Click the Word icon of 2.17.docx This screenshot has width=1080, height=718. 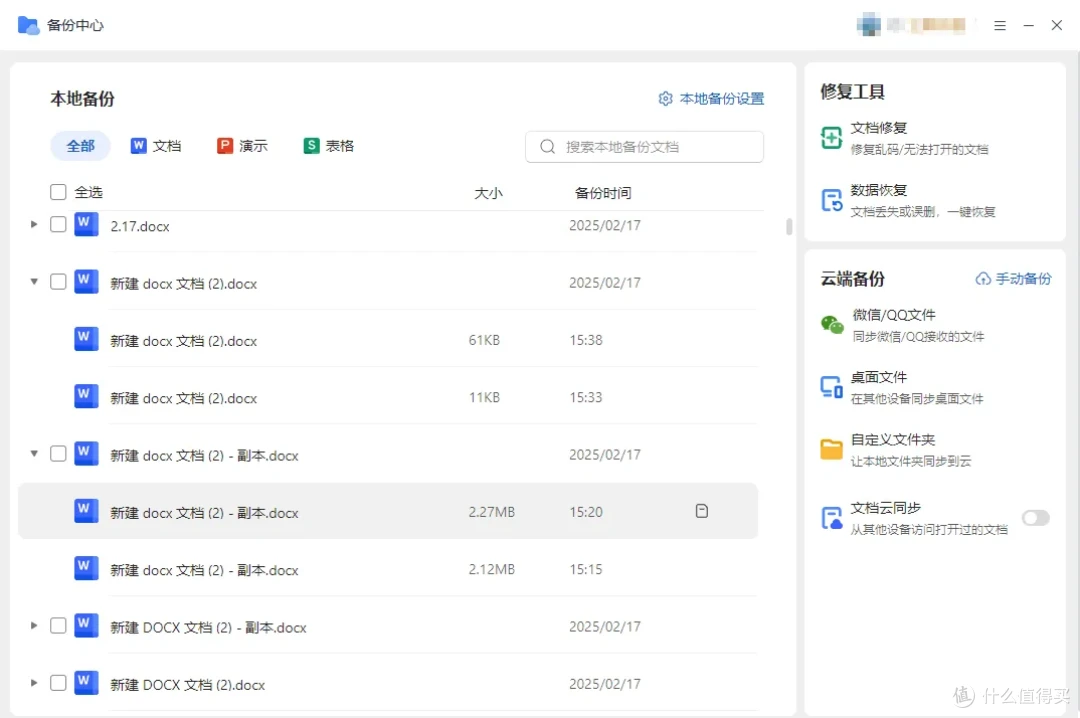pos(86,225)
